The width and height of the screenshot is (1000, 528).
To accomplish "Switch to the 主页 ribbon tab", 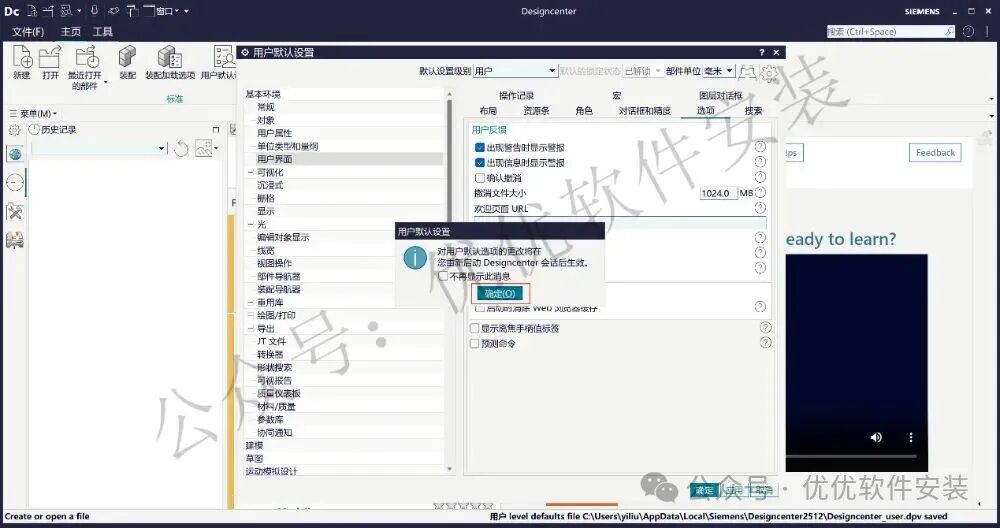I will click(70, 31).
